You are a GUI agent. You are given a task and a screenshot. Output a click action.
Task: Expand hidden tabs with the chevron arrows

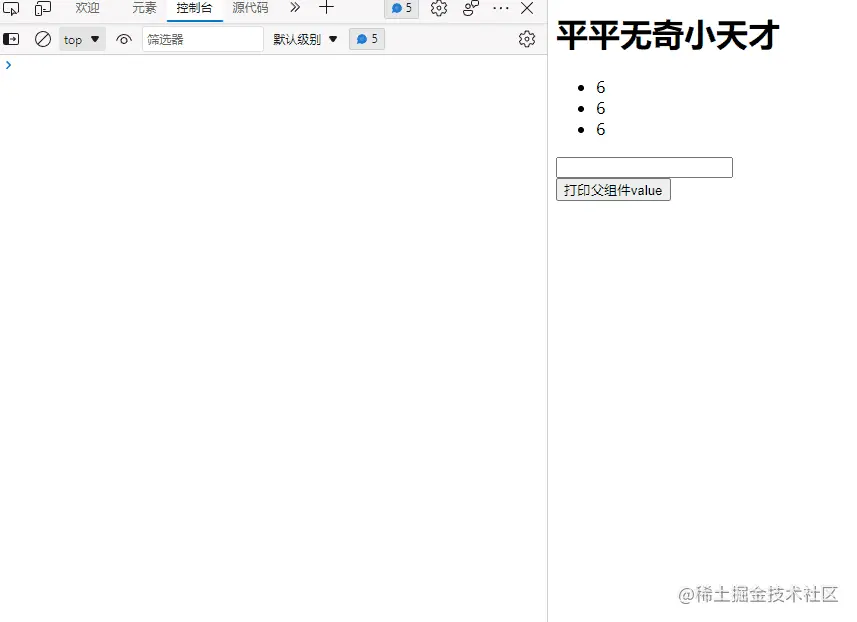coord(294,8)
